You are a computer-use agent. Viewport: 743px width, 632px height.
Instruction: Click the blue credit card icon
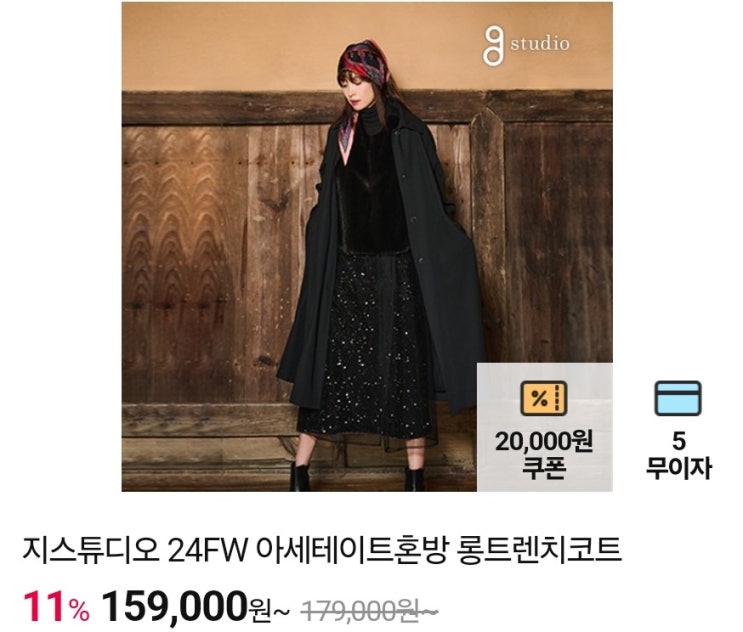click(678, 398)
